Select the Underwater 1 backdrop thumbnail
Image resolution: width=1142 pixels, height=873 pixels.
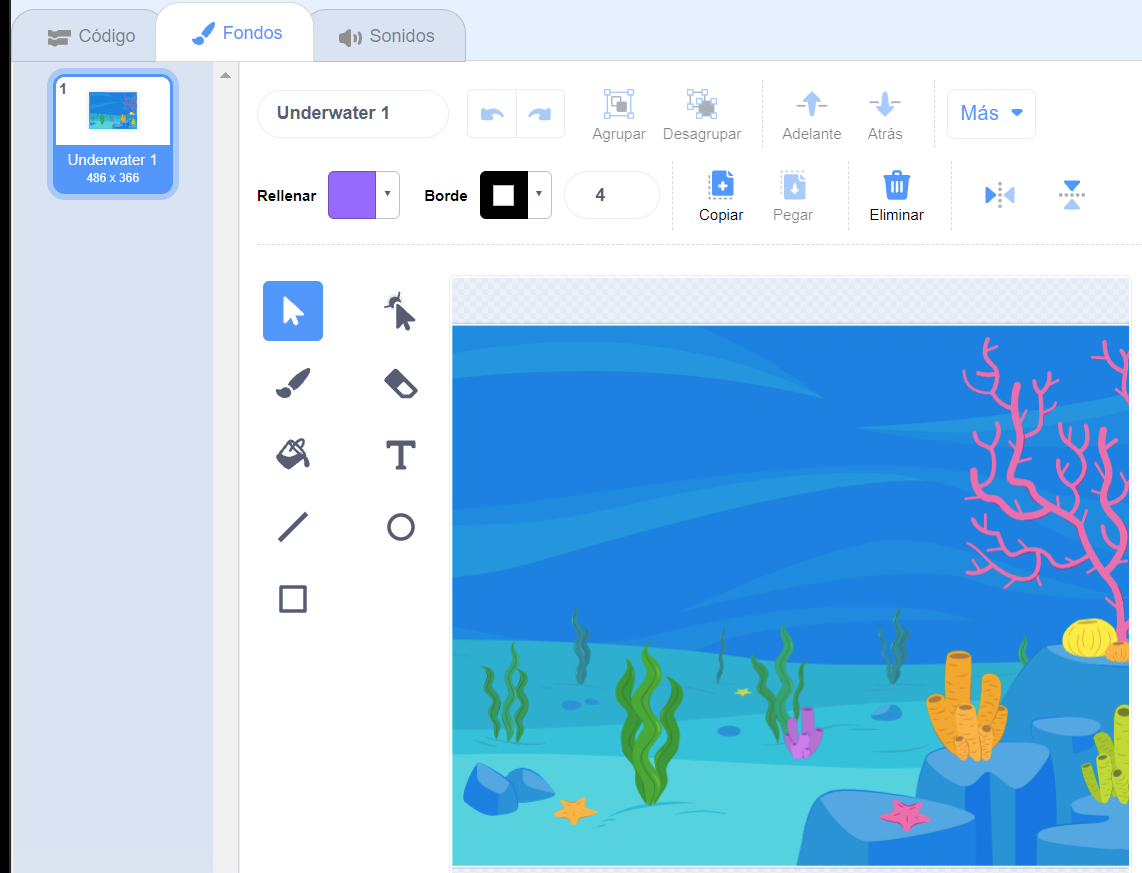[x=113, y=133]
